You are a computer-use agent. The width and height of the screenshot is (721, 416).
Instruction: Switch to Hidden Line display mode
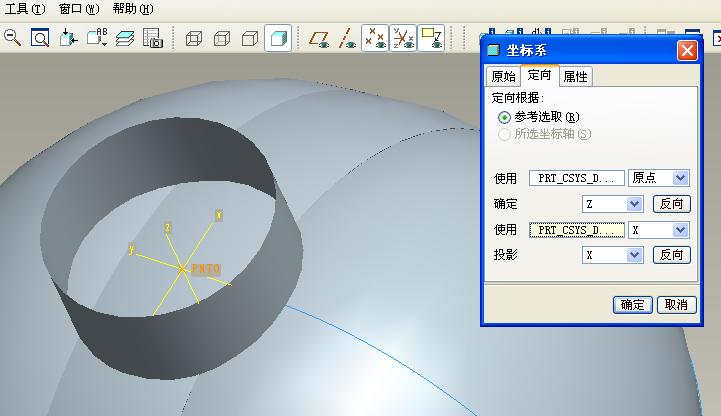tap(222, 38)
